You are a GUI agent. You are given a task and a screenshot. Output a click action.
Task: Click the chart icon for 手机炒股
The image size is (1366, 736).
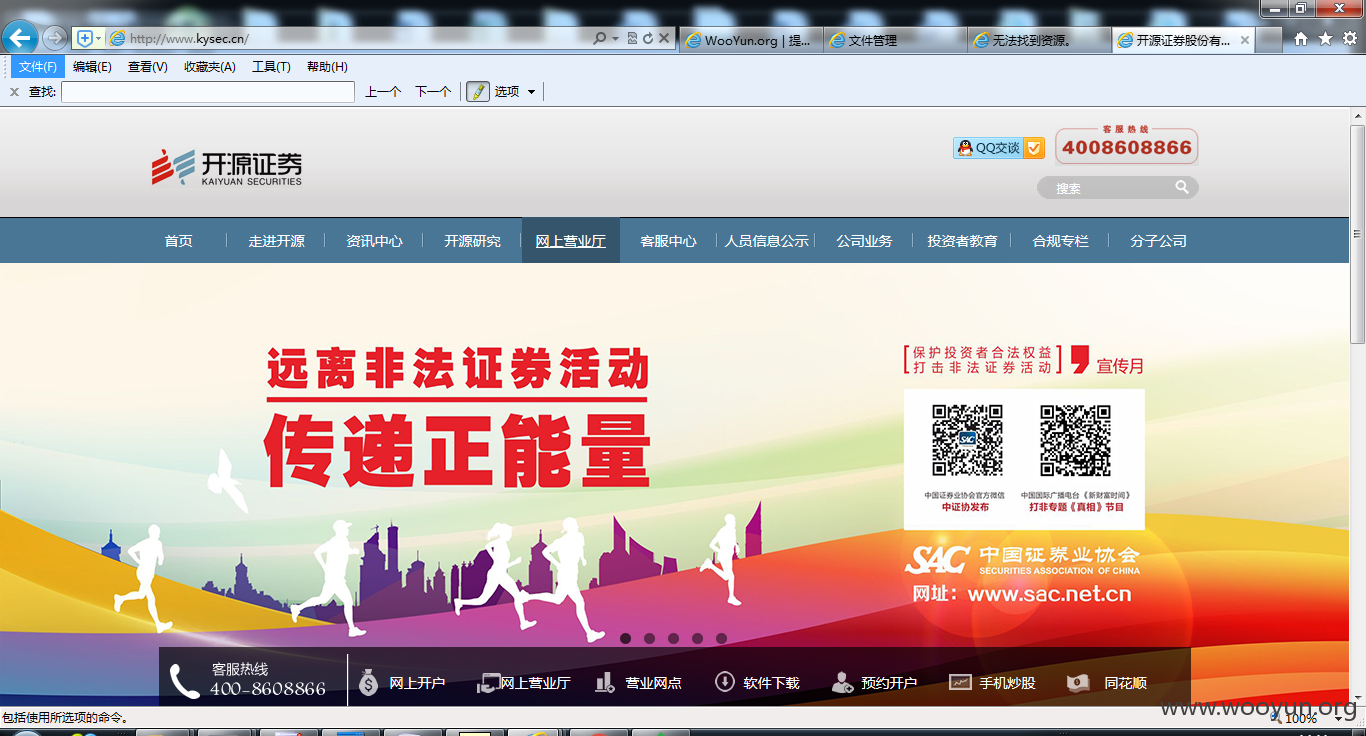tap(960, 683)
